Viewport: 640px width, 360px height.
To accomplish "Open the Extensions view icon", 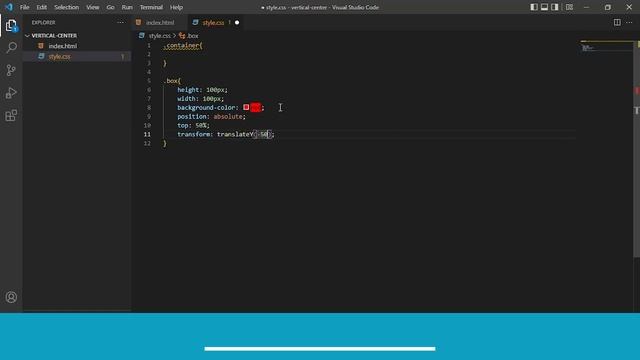I will coord(11,116).
